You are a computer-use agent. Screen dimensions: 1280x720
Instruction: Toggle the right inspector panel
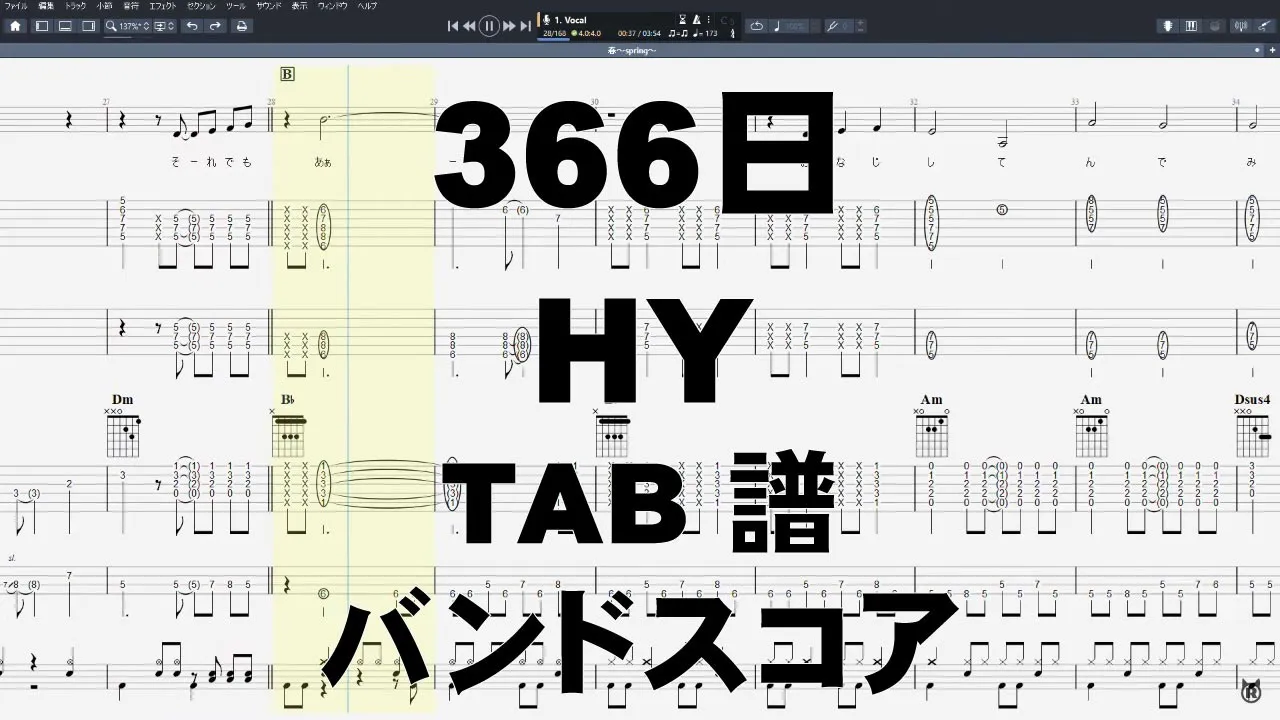click(88, 26)
